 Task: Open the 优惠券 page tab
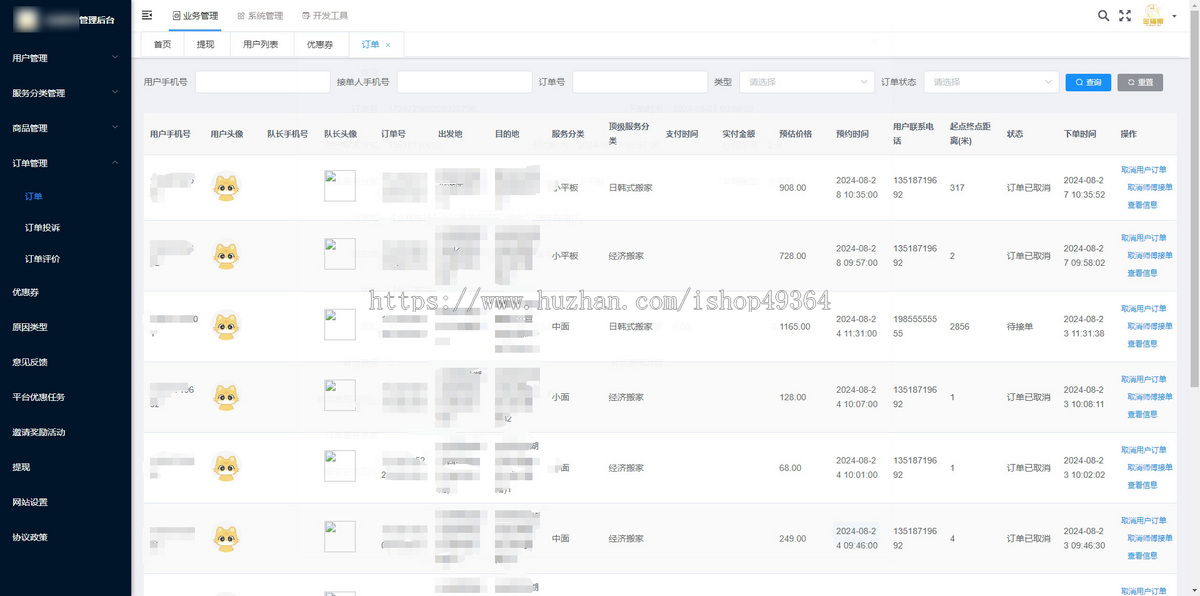coord(320,45)
